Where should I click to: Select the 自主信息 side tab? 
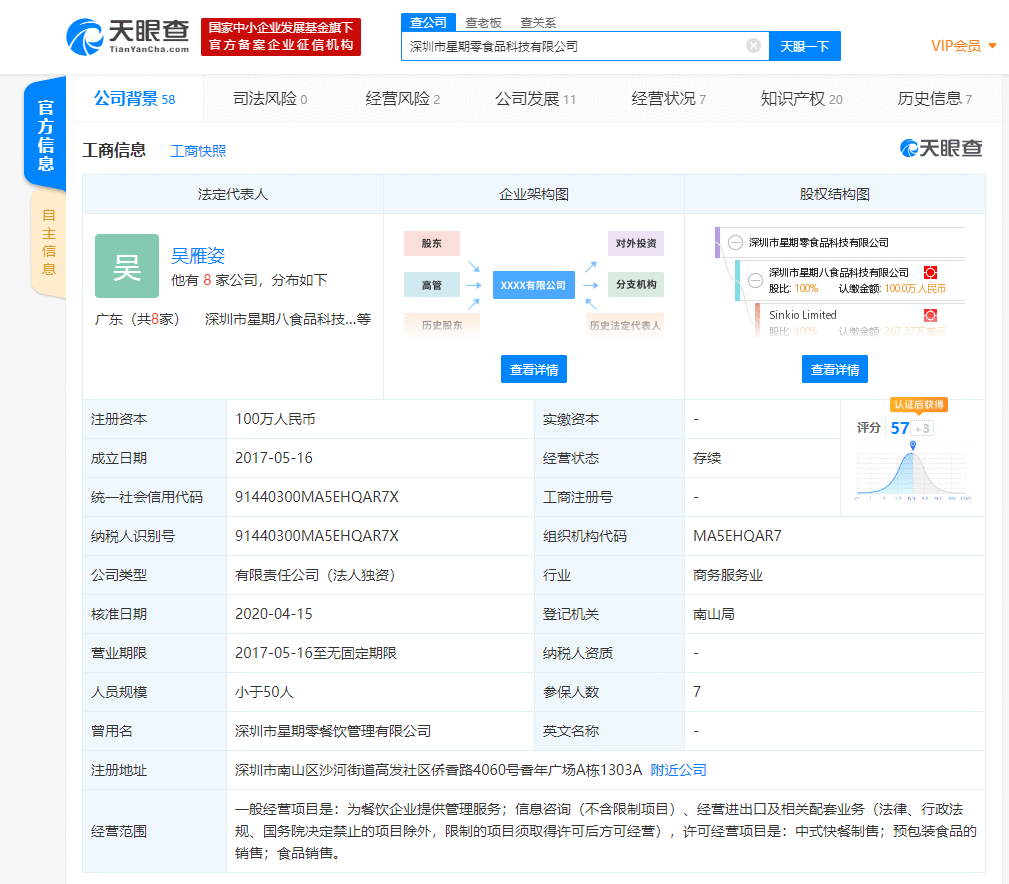48,243
